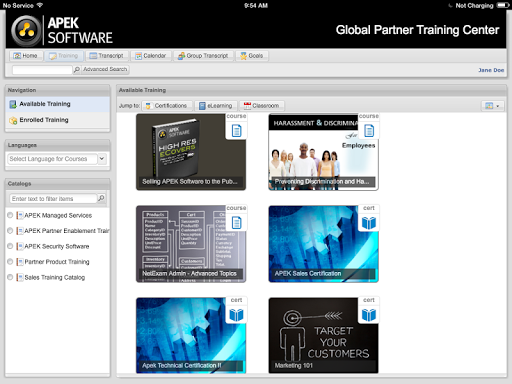Click the document icon on NetExam Admin course
512x384 pixels.
click(236, 223)
